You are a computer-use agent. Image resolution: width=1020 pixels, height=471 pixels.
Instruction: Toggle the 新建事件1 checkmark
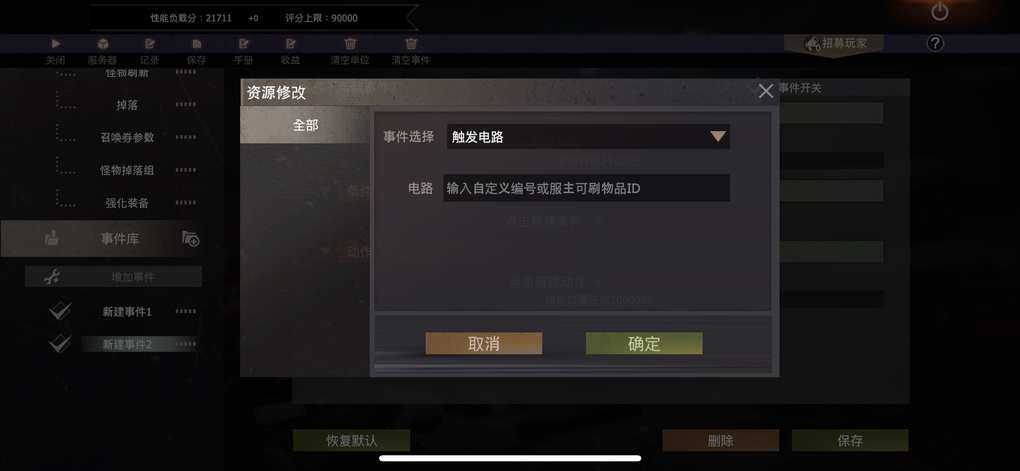pyautogui.click(x=60, y=311)
